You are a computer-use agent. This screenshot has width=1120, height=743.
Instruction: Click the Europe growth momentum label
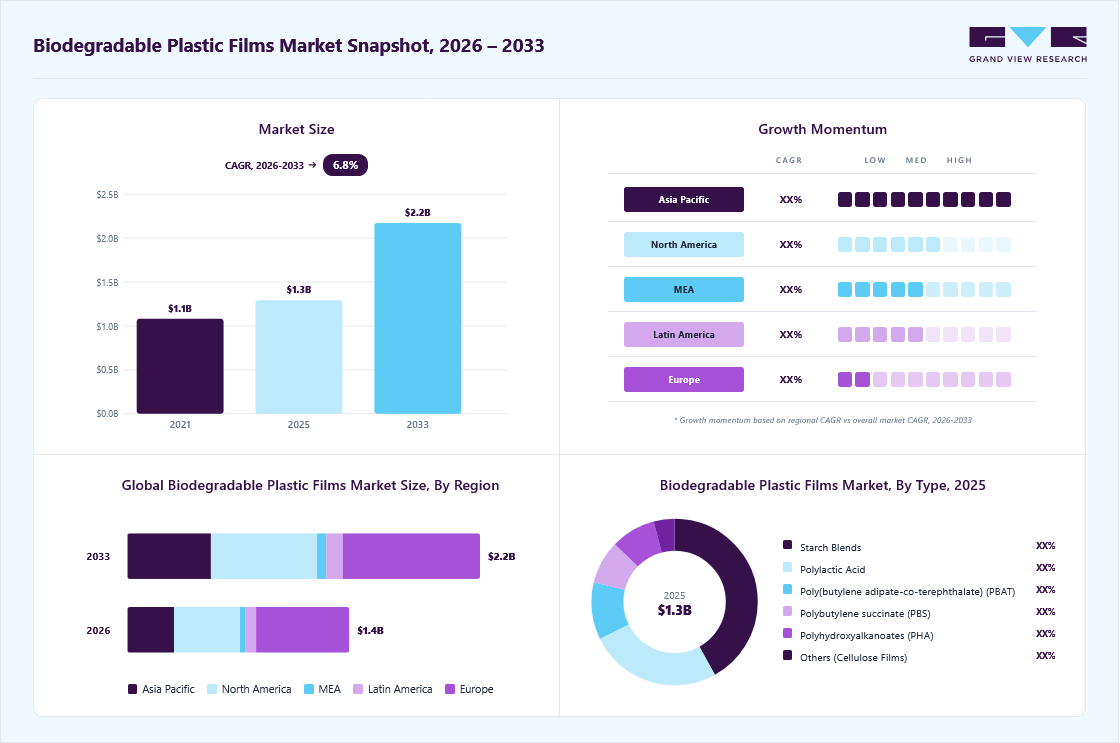[684, 379]
